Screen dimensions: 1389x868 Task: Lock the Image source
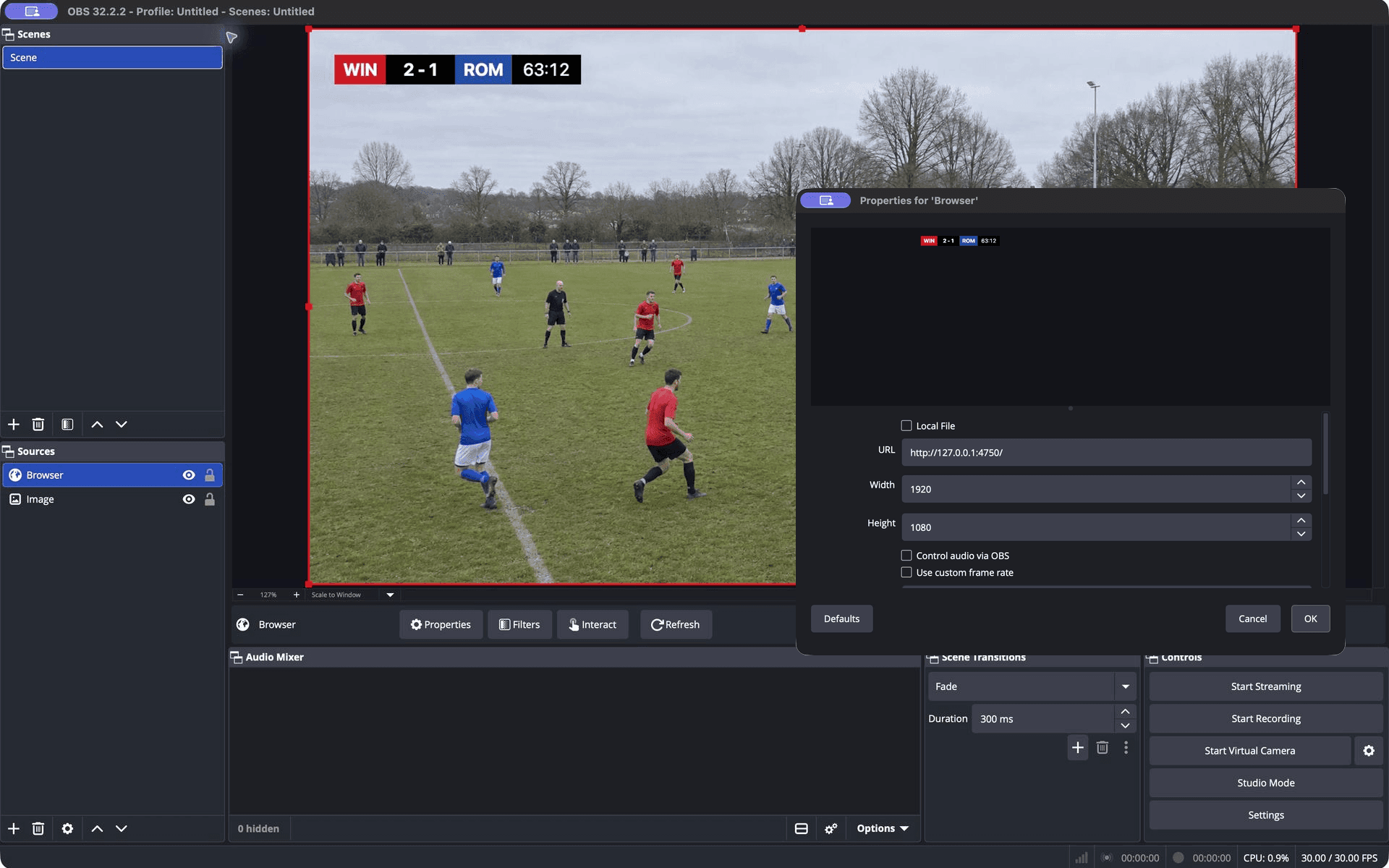coord(210,499)
